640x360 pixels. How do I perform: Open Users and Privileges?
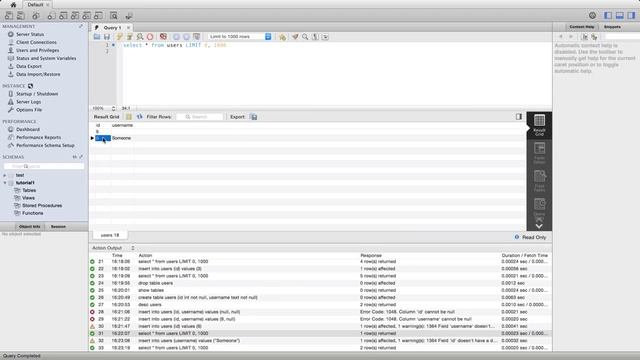38,50
